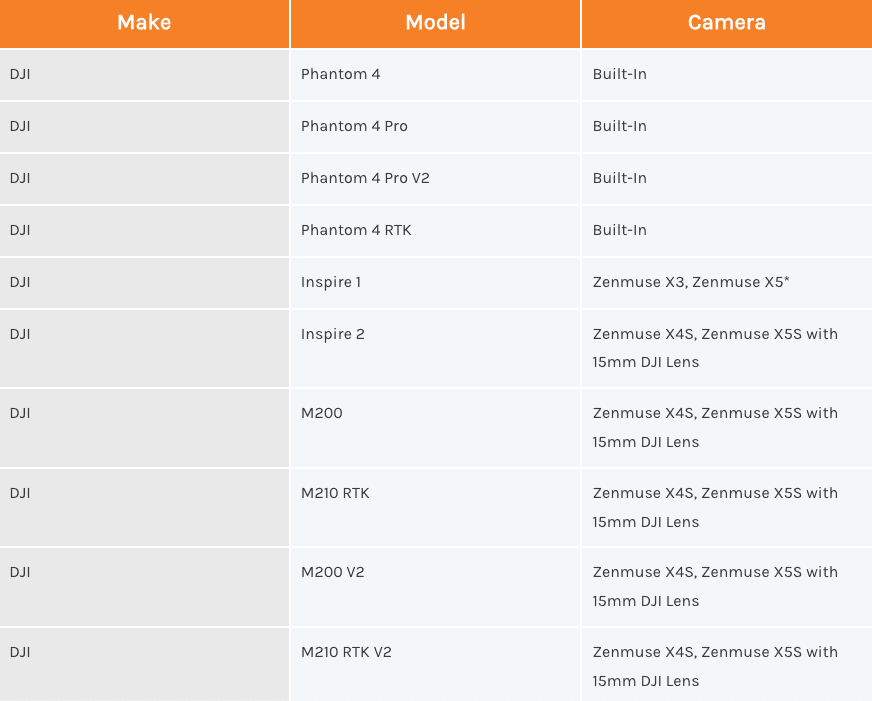The width and height of the screenshot is (872, 701).
Task: Select the Inspire 2 model cell
Action: coord(435,348)
